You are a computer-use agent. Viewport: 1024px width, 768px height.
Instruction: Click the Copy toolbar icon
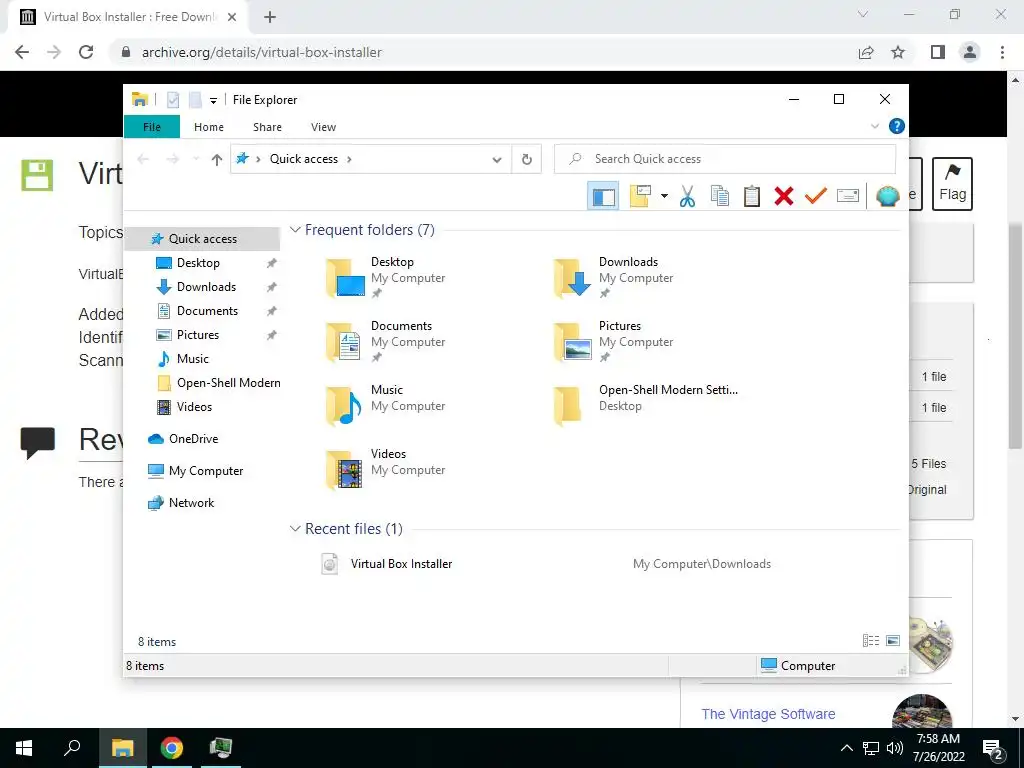coord(720,196)
